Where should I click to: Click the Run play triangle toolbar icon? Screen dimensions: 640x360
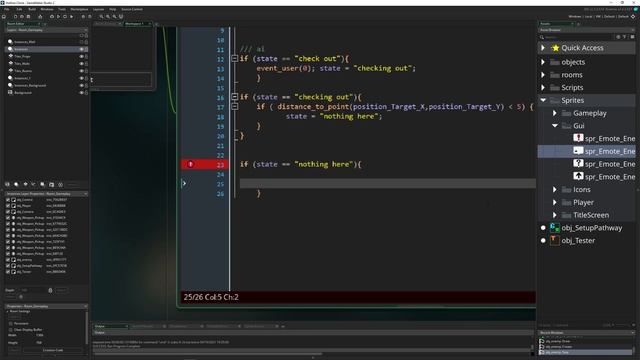(x=58, y=17)
